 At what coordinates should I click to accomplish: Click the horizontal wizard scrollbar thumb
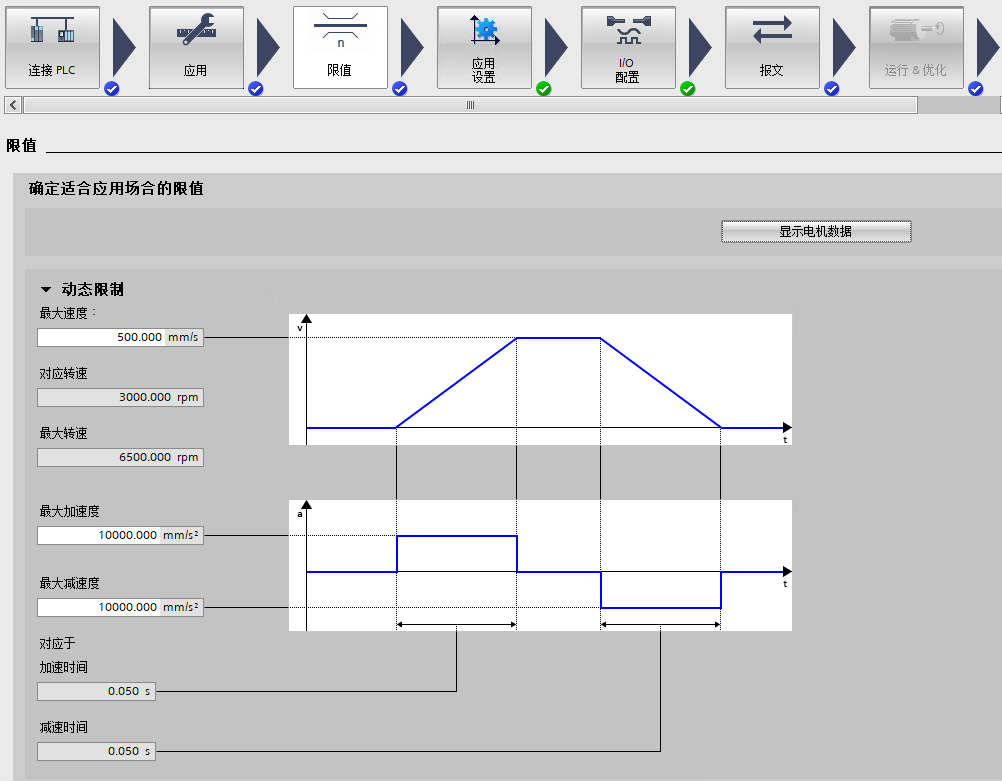pyautogui.click(x=470, y=105)
